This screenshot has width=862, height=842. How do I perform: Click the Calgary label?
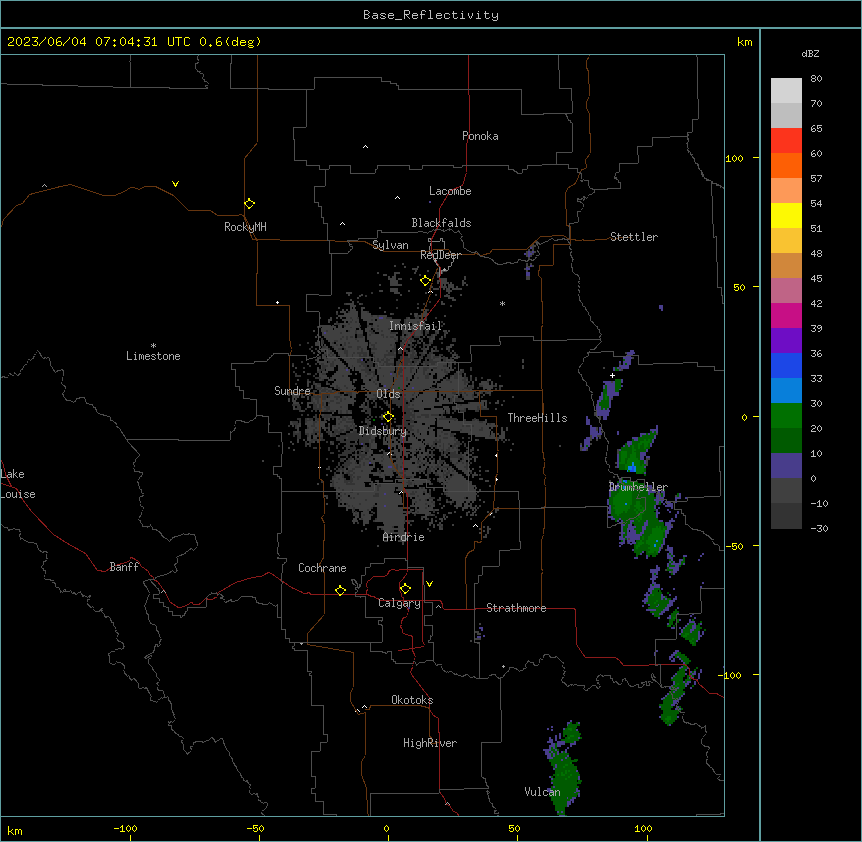click(x=400, y=603)
